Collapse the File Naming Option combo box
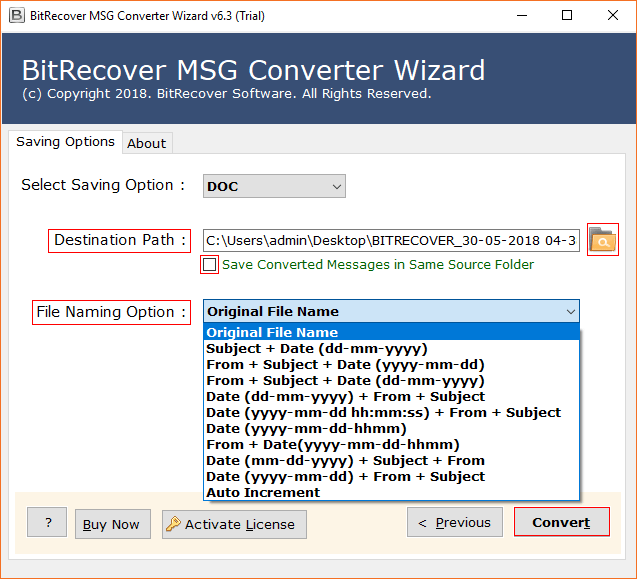The image size is (637, 579). (391, 311)
